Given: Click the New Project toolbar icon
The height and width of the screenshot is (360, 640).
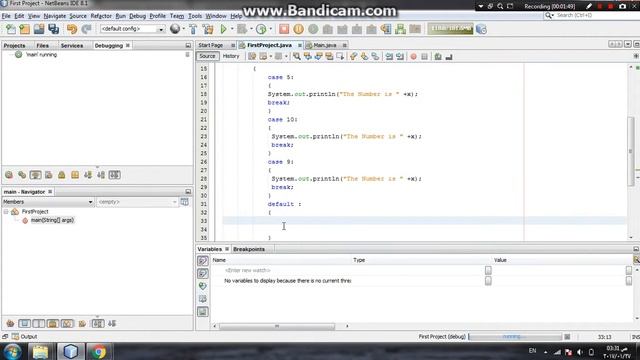Looking at the screenshot, I should point(24,29).
